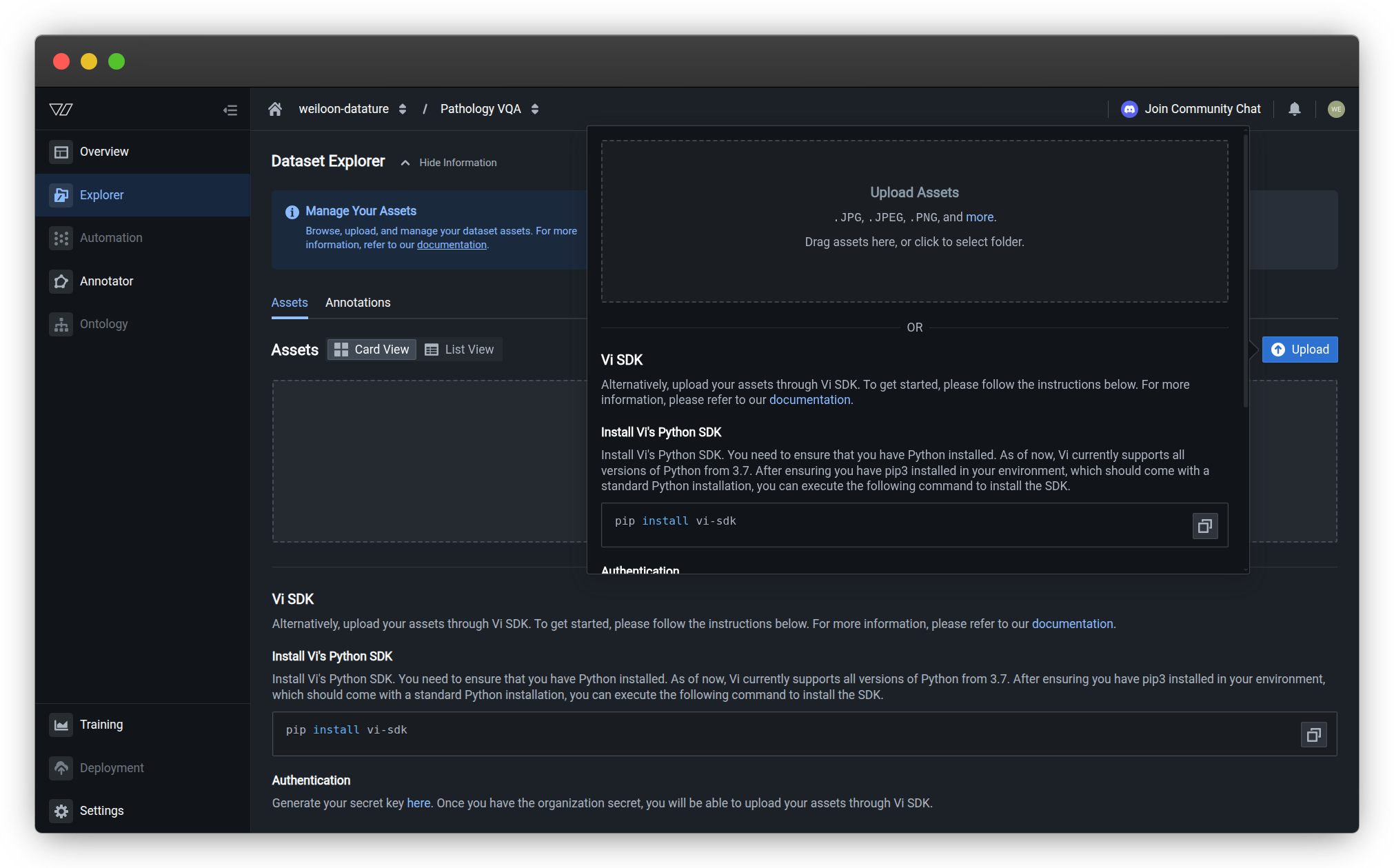The height and width of the screenshot is (868, 1394).
Task: Switch assets to Card View
Action: click(371, 349)
